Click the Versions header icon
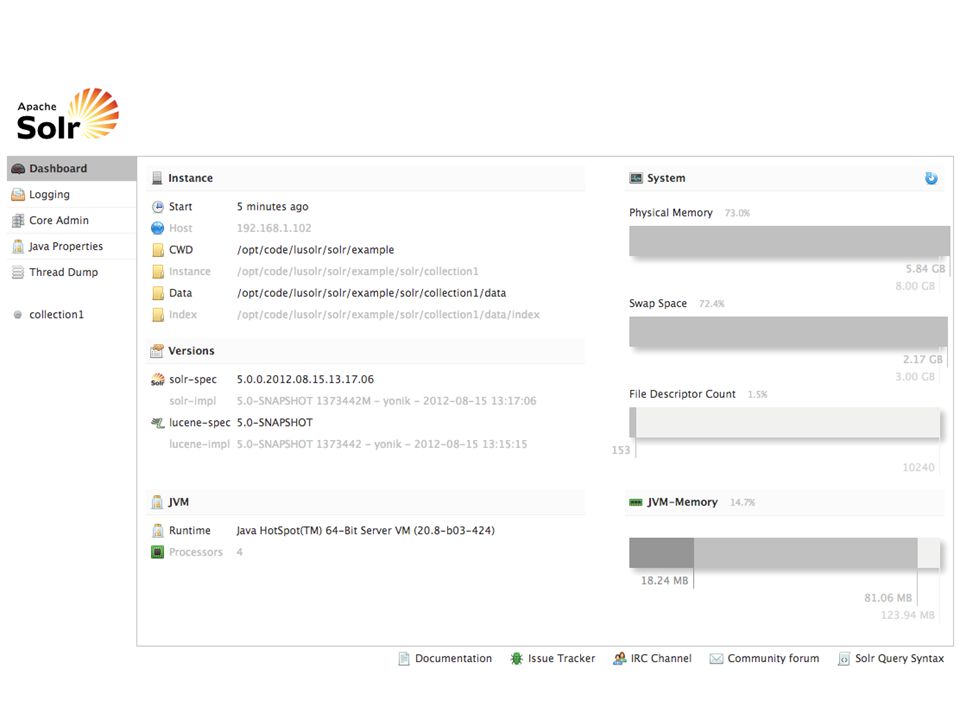The height and width of the screenshot is (720, 960). pos(157,351)
